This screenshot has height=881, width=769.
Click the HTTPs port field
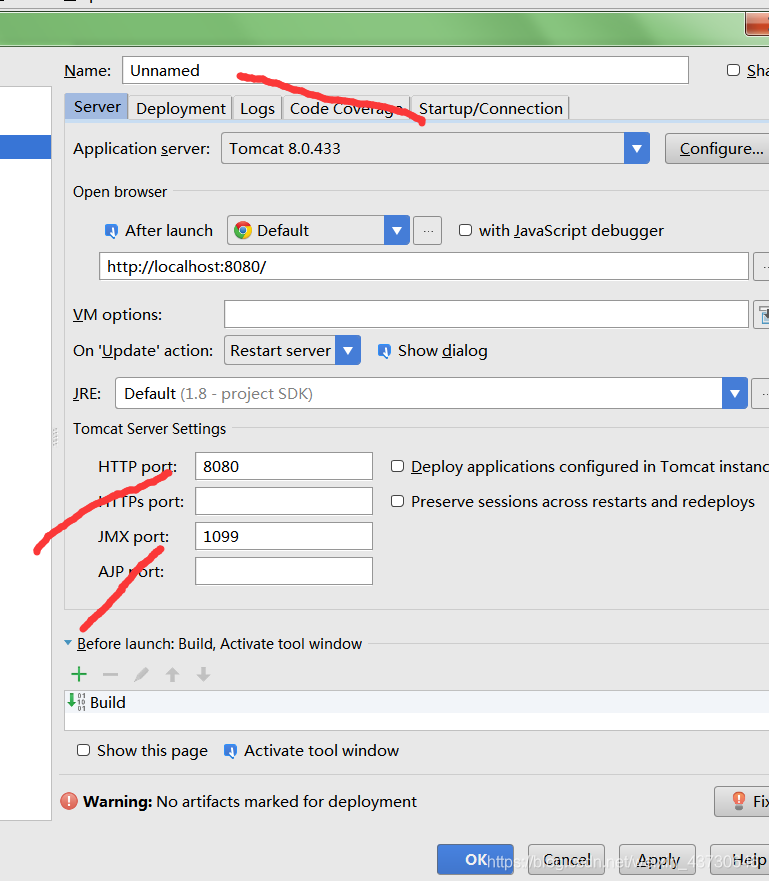(284, 501)
